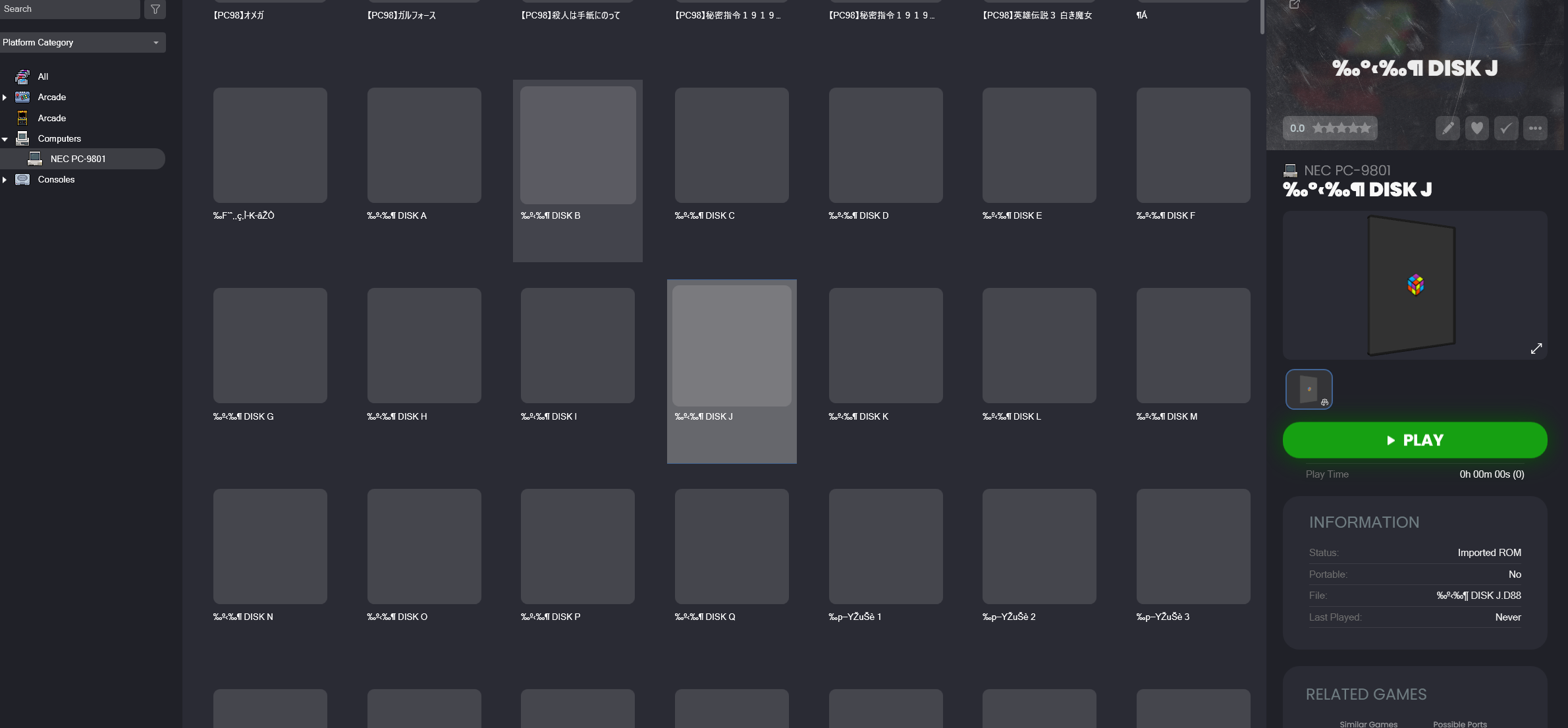
Task: Open the Platform Category dropdown
Action: [82, 42]
